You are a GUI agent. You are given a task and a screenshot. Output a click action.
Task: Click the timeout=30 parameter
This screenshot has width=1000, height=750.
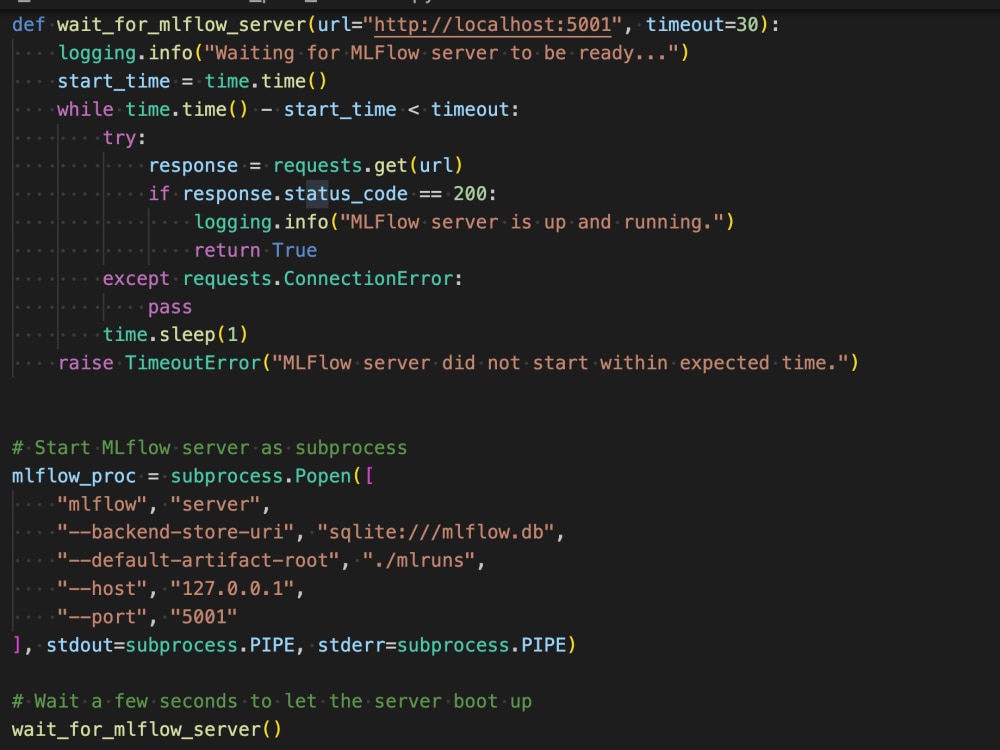point(702,25)
